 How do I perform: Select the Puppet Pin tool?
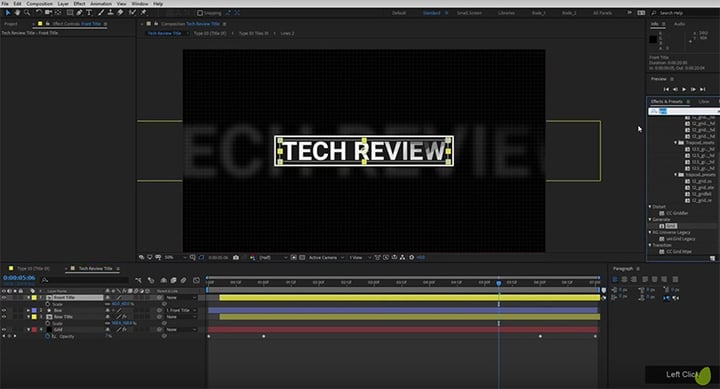tap(143, 12)
